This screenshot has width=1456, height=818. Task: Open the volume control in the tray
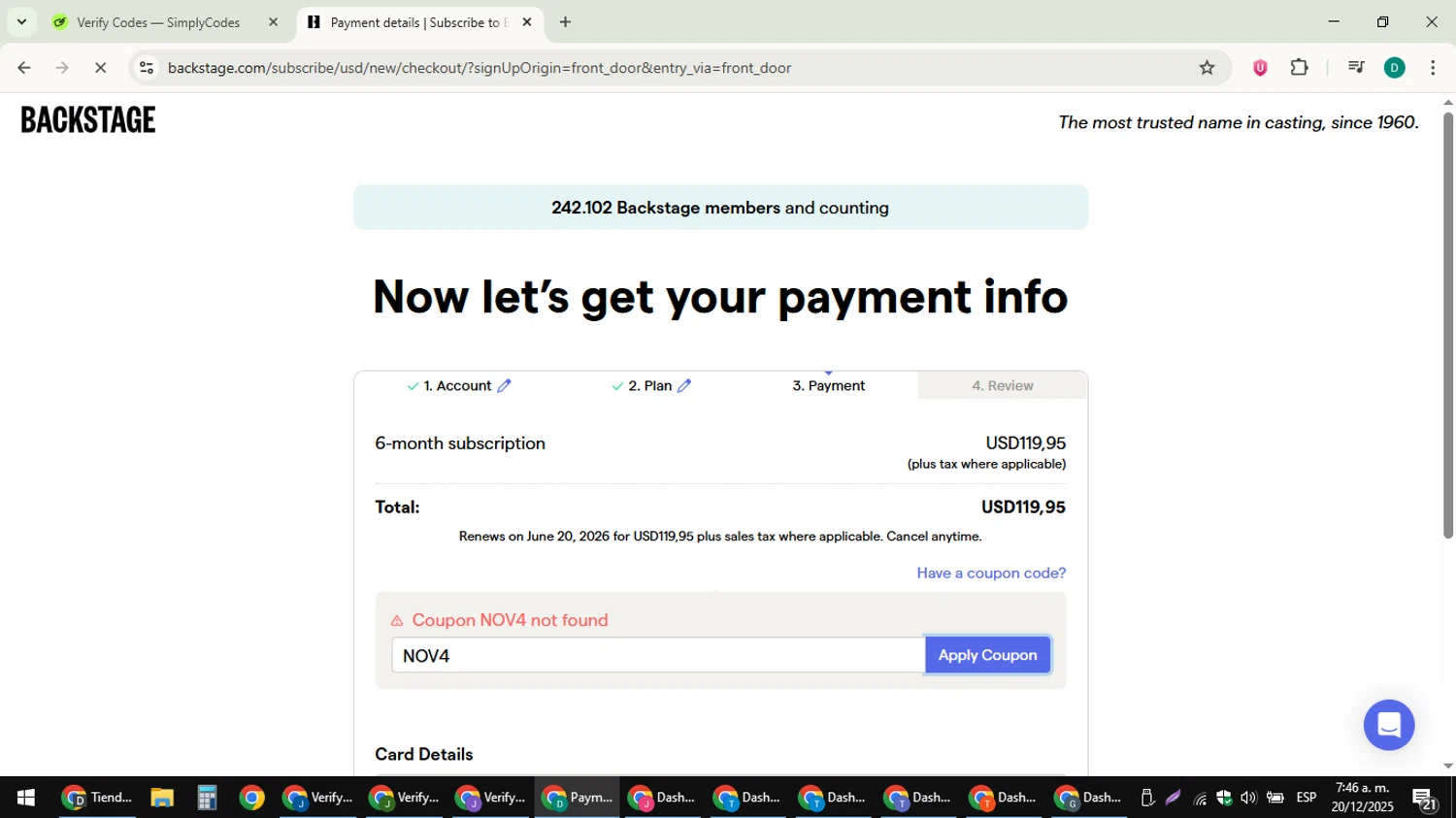click(1248, 798)
